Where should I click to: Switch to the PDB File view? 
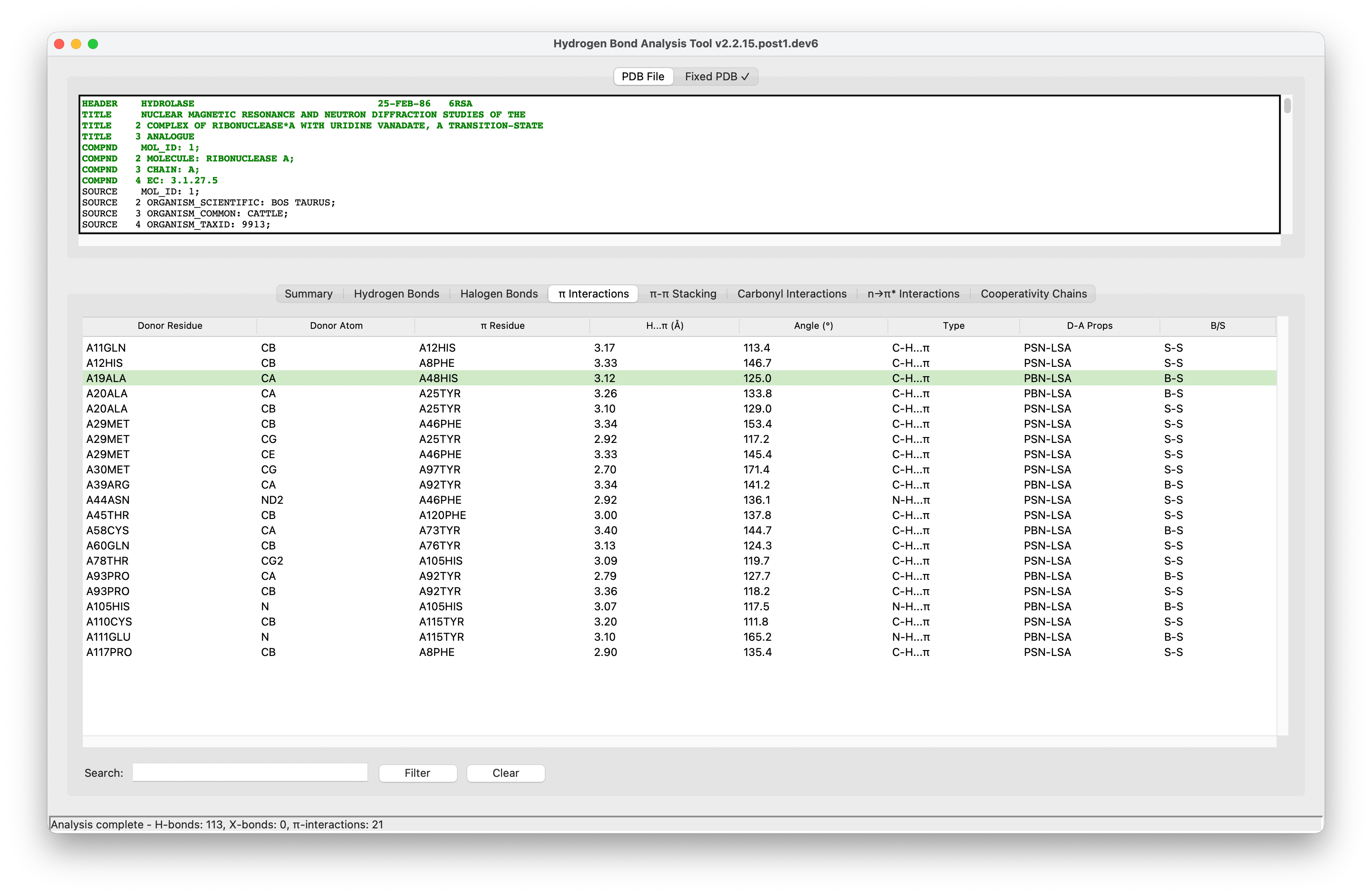[643, 76]
